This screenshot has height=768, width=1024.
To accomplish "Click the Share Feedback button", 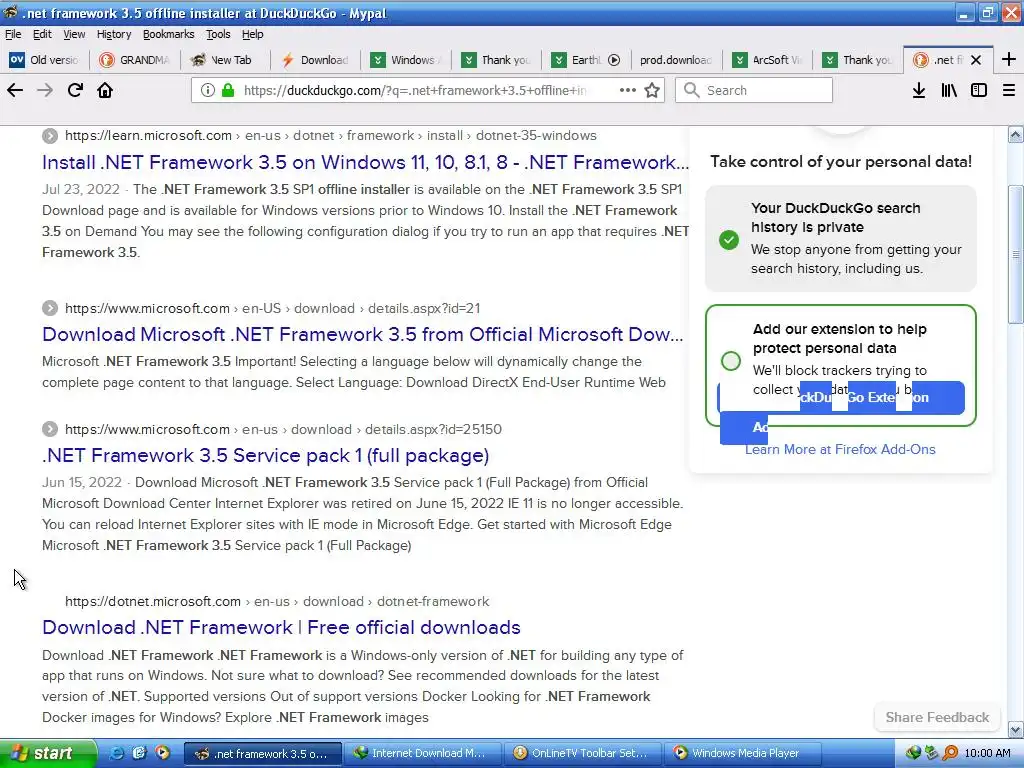I will click(x=937, y=717).
